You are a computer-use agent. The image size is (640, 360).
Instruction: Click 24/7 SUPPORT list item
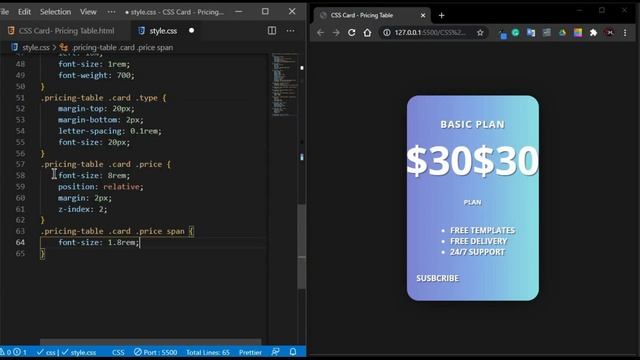click(x=477, y=252)
